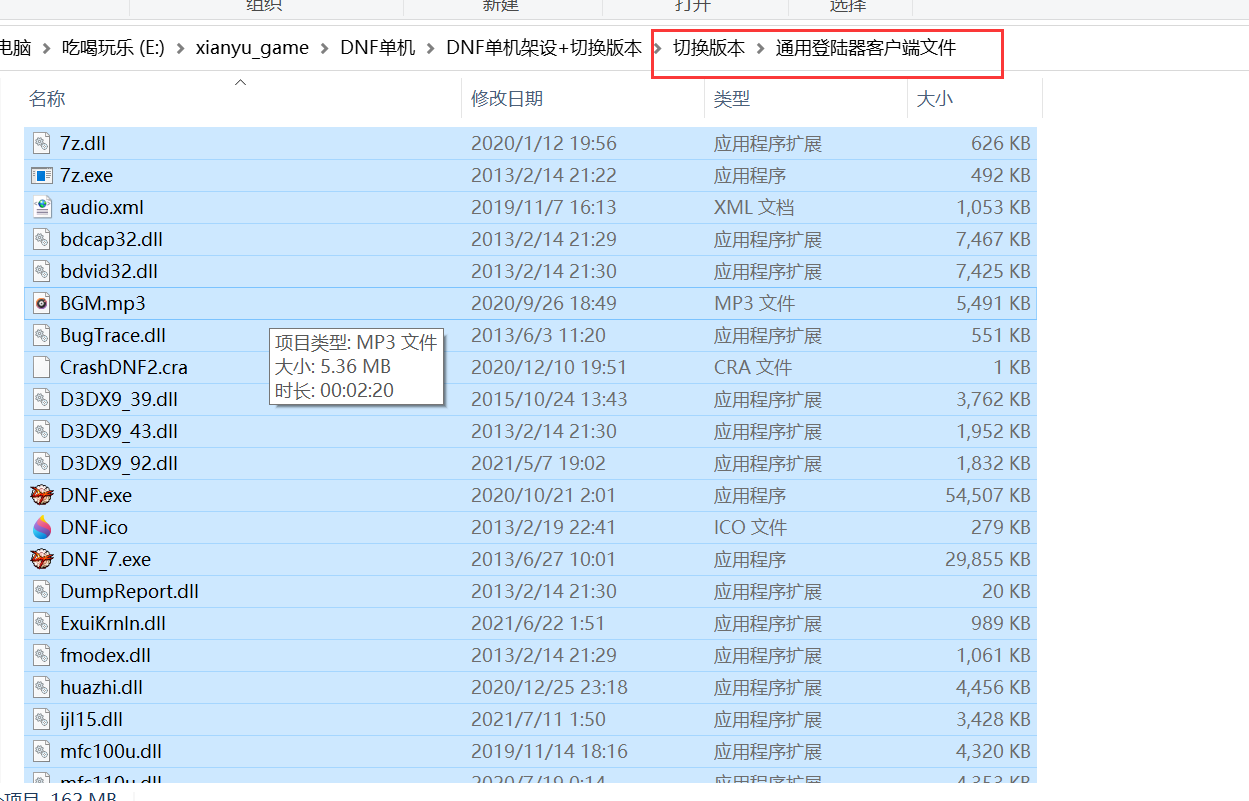Select the DNF_7.exe game icon
The width and height of the screenshot is (1249, 801).
click(x=41, y=559)
